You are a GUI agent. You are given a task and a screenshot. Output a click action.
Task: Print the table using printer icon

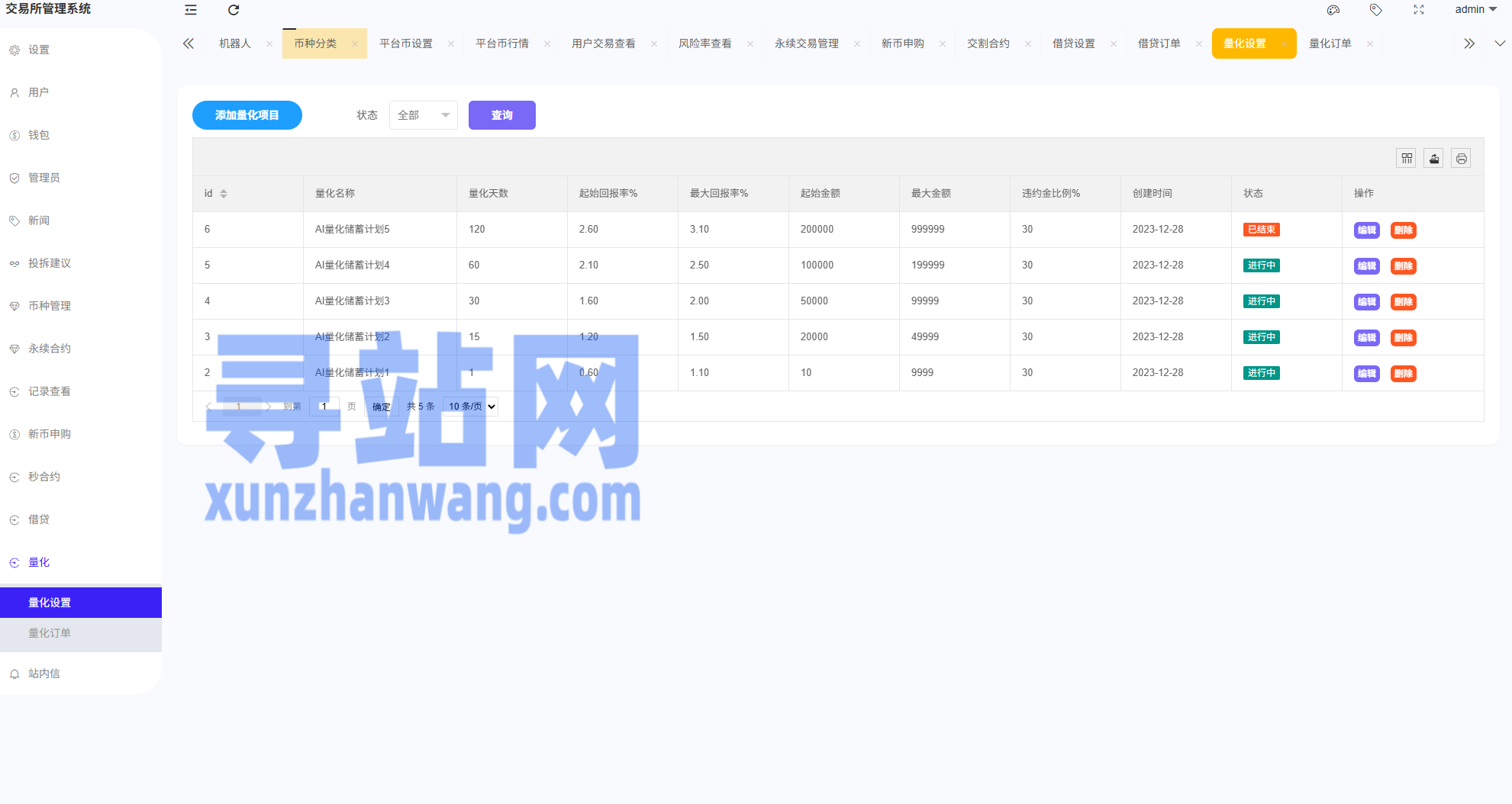tap(1461, 159)
